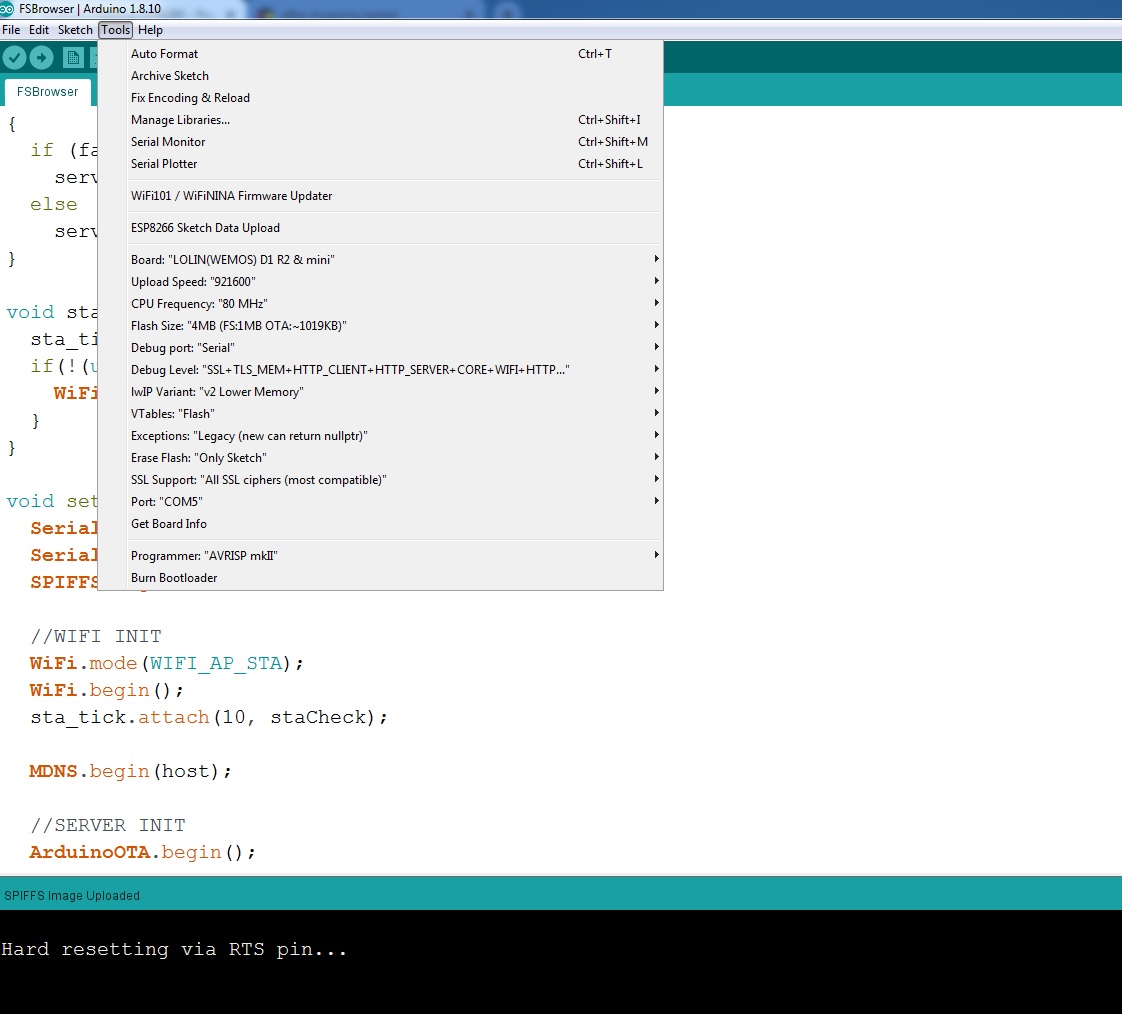Open Manage Libraries from the menu
Viewport: 1122px width, 1014px height.
(x=180, y=120)
